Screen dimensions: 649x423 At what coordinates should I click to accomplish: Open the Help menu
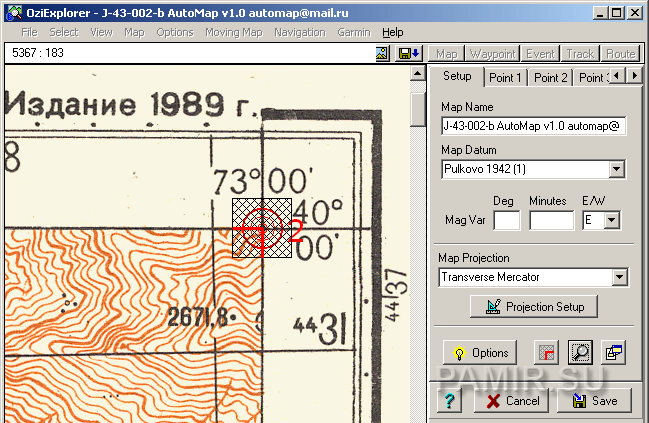point(392,32)
